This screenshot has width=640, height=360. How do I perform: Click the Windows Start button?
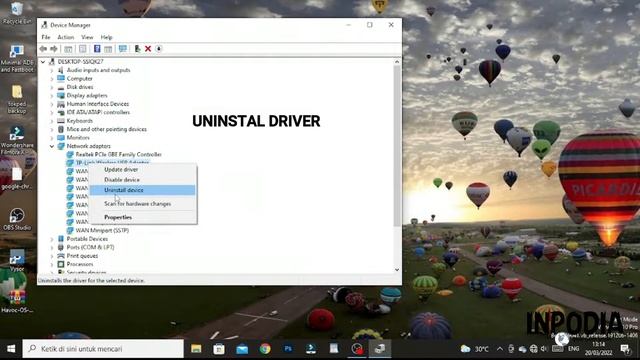click(11, 349)
